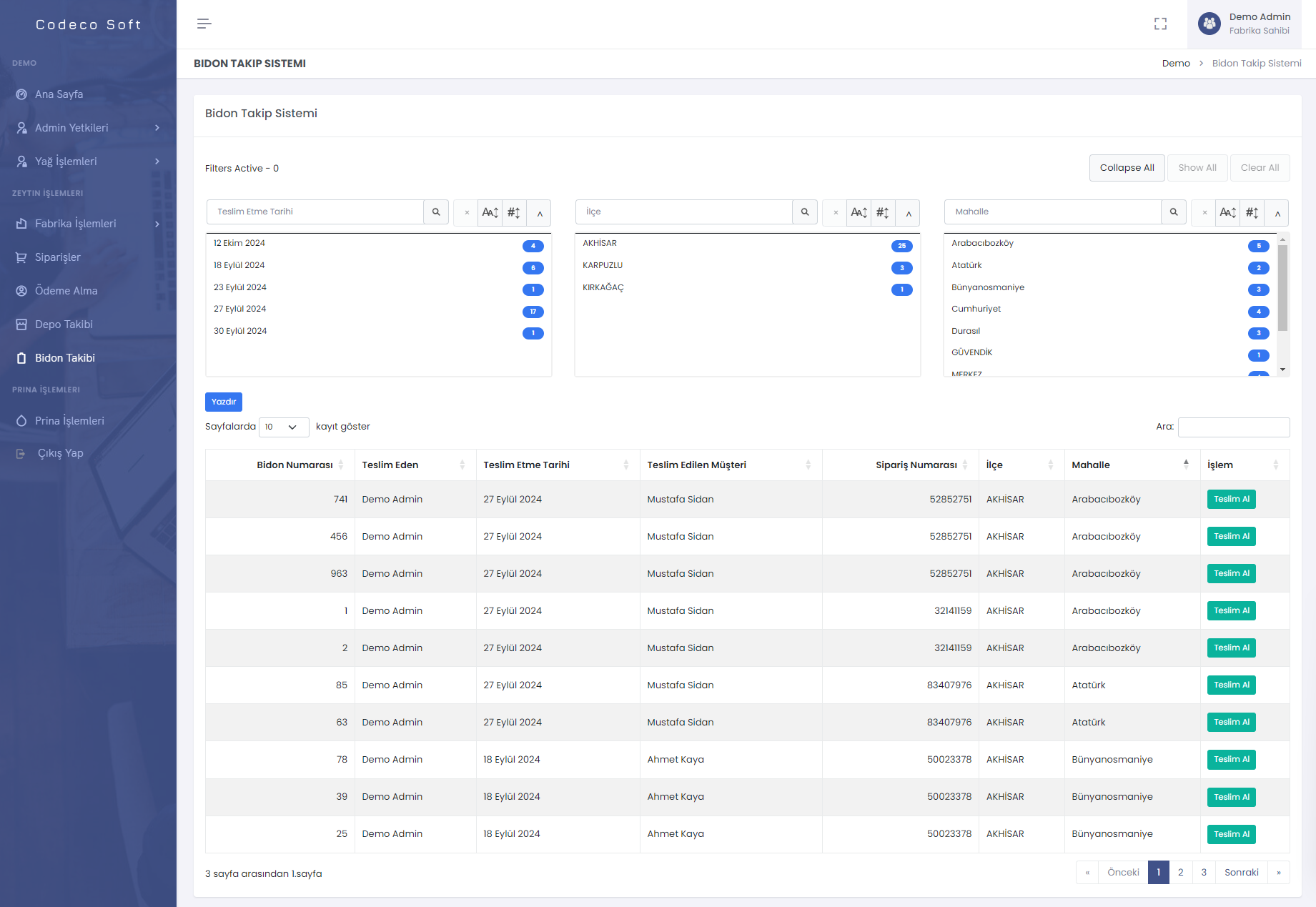The image size is (1316, 907).
Task: Click the hamburger menu toggle icon
Action: (x=204, y=24)
